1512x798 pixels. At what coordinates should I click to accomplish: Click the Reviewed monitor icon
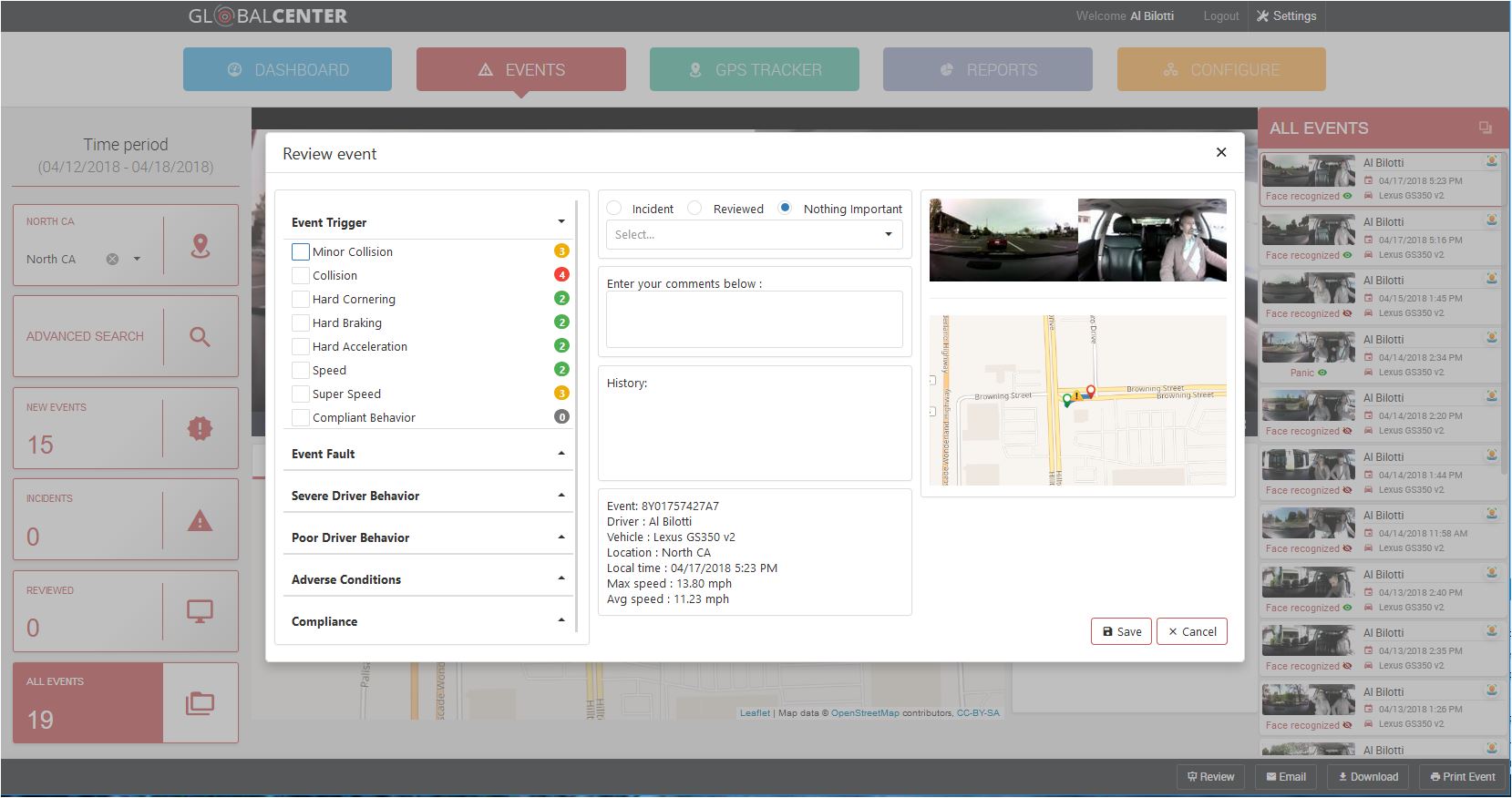pos(200,611)
